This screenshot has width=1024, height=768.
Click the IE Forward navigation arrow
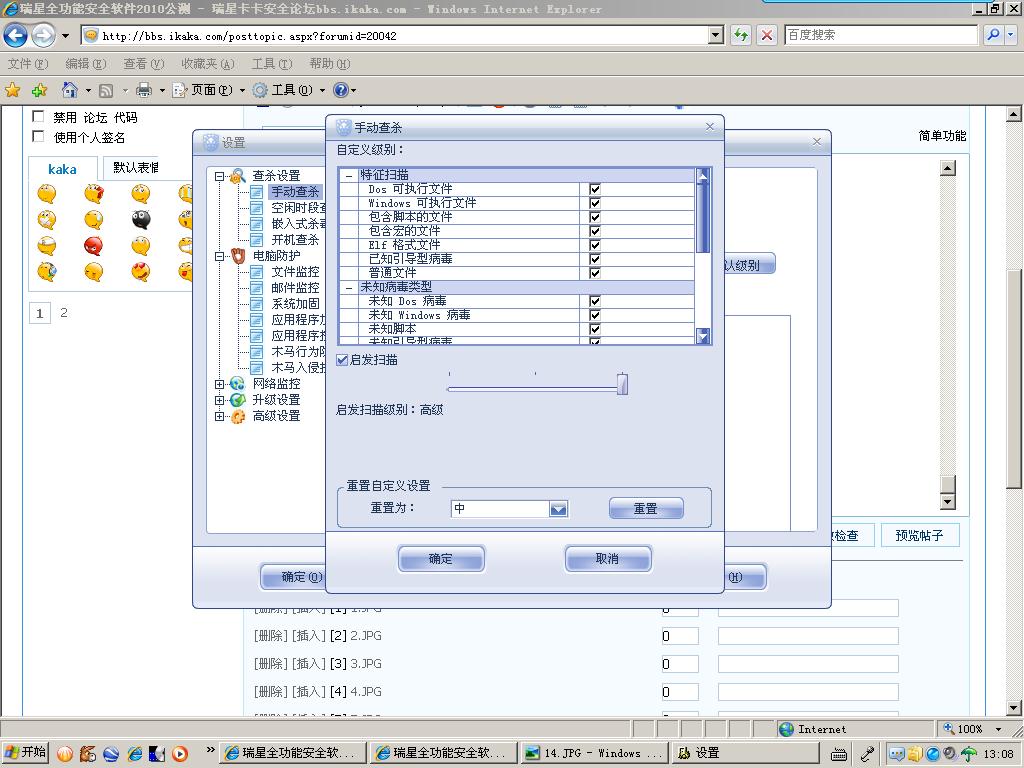pos(43,35)
